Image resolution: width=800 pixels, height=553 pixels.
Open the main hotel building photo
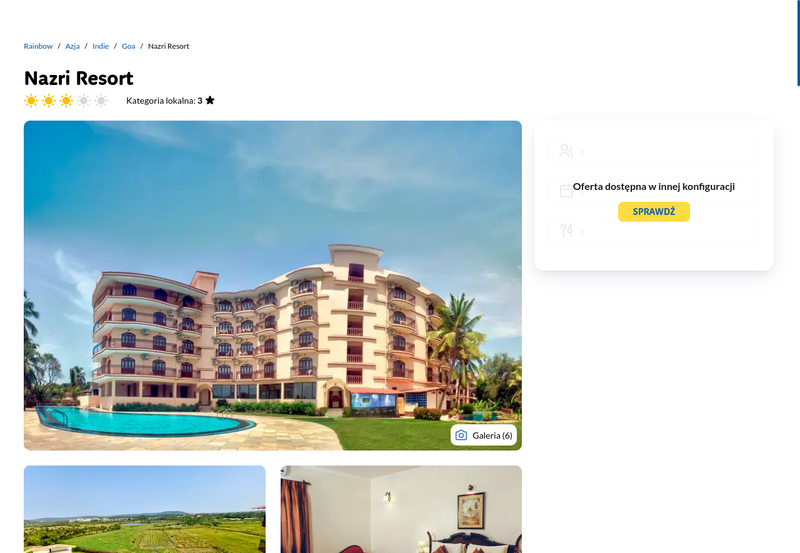click(272, 286)
